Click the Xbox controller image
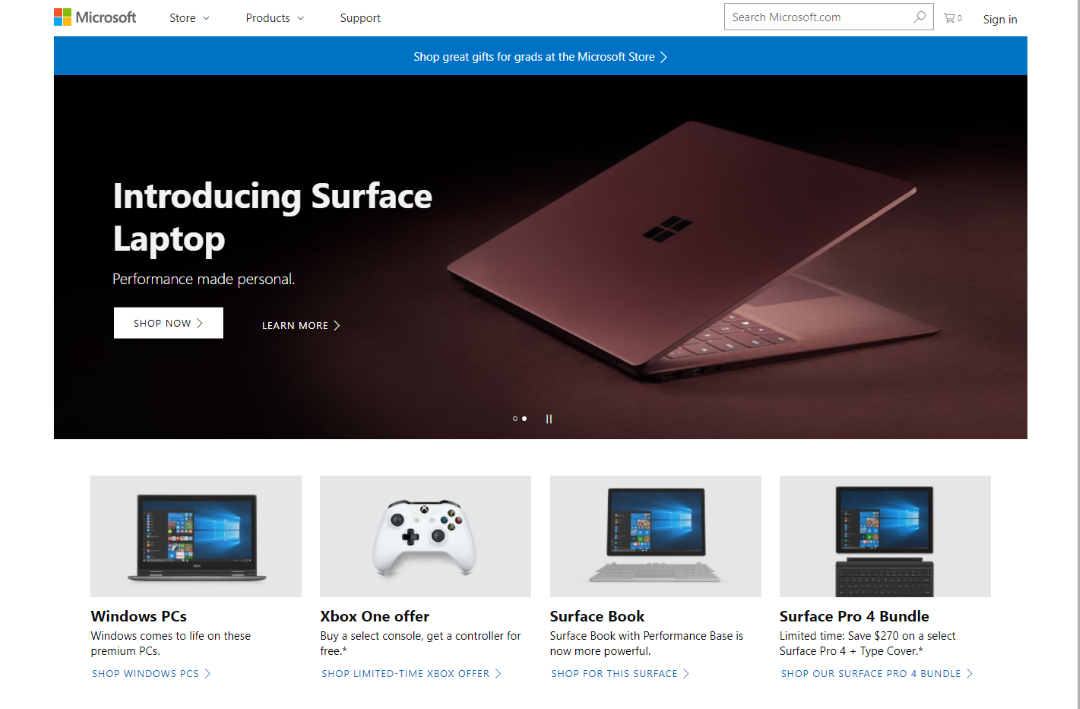Image resolution: width=1080 pixels, height=709 pixels. 425,536
